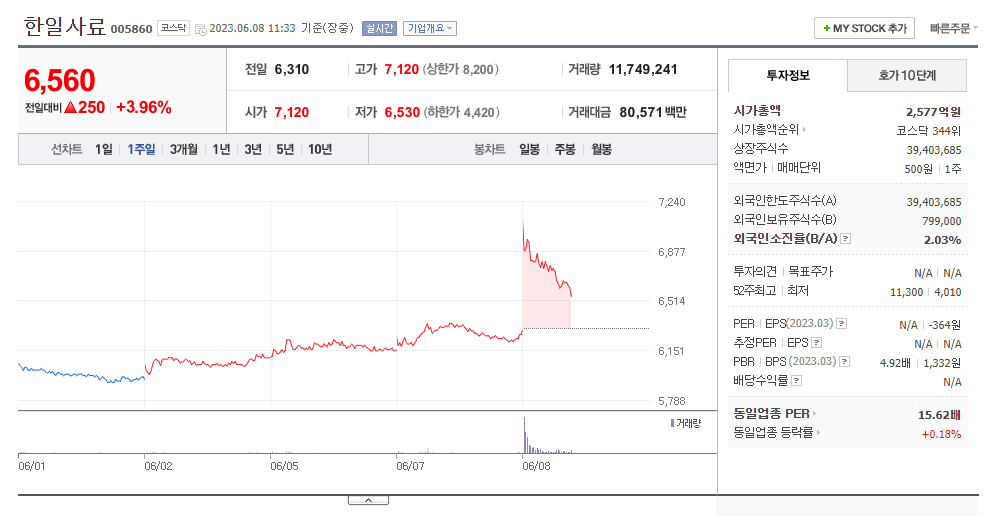
Task: Click the 52주최고 value 11,300
Action: point(906,292)
